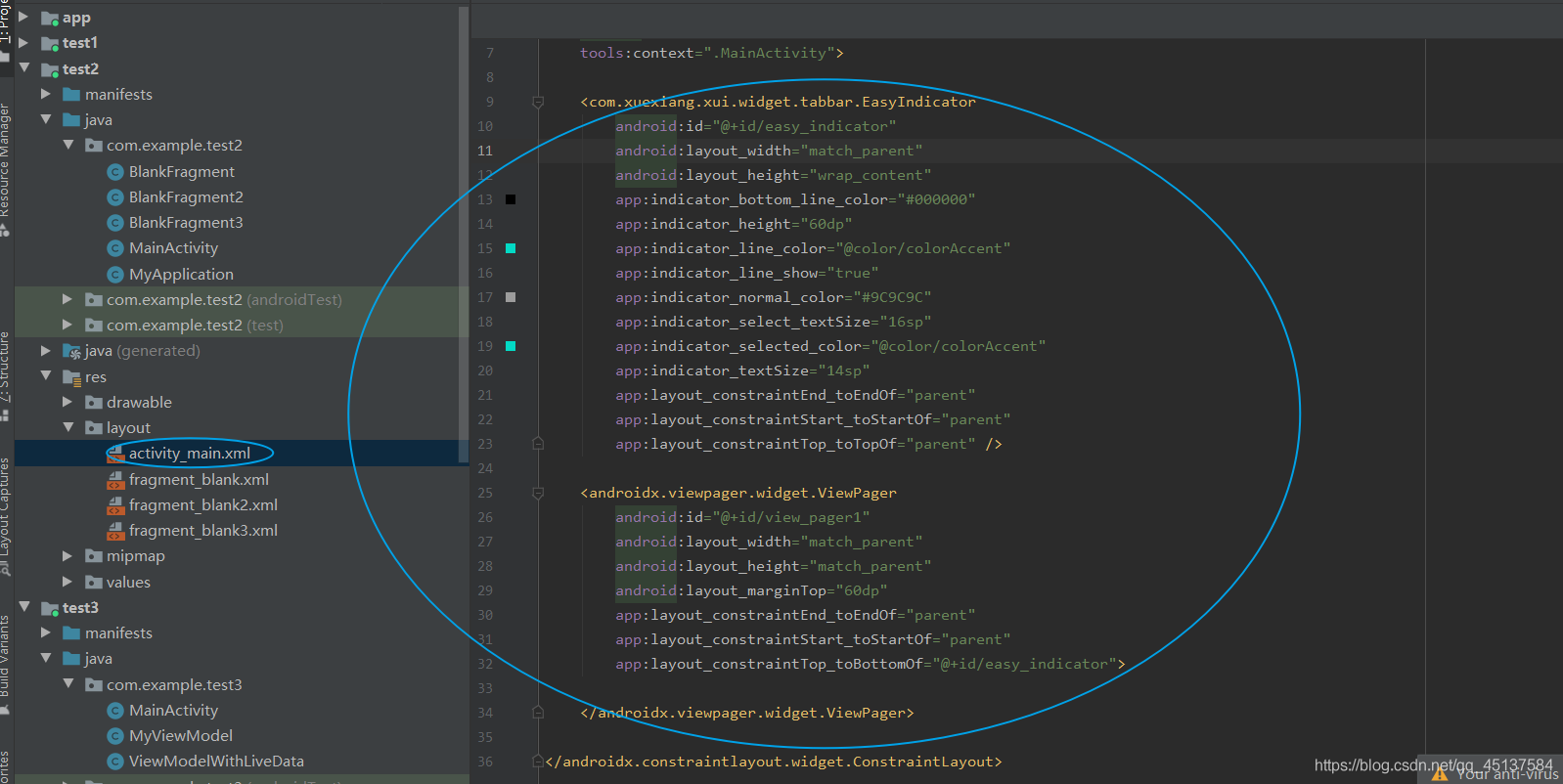Viewport: 1563px width, 784px height.
Task: Click indicator_height "60dp" value
Action: [x=826, y=224]
